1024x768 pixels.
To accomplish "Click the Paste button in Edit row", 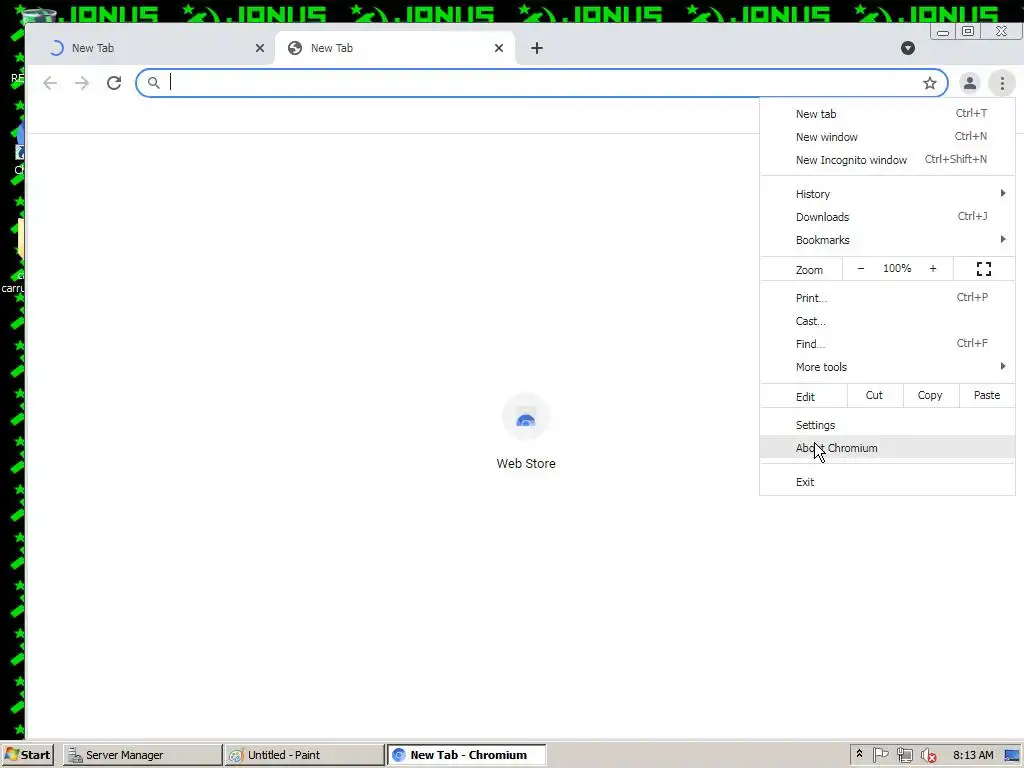I will coord(987,395).
